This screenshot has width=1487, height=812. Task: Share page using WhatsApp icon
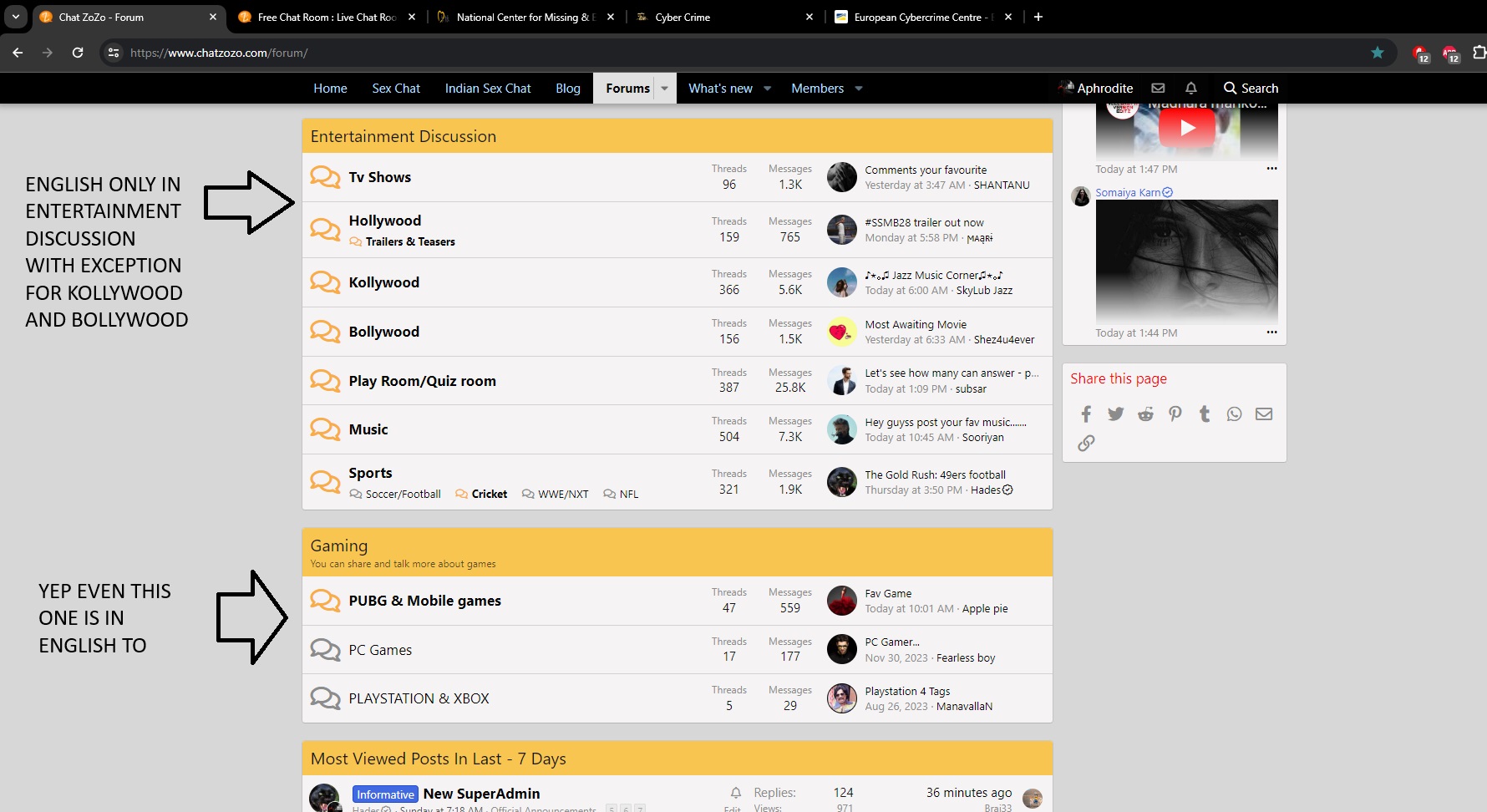[1234, 414]
